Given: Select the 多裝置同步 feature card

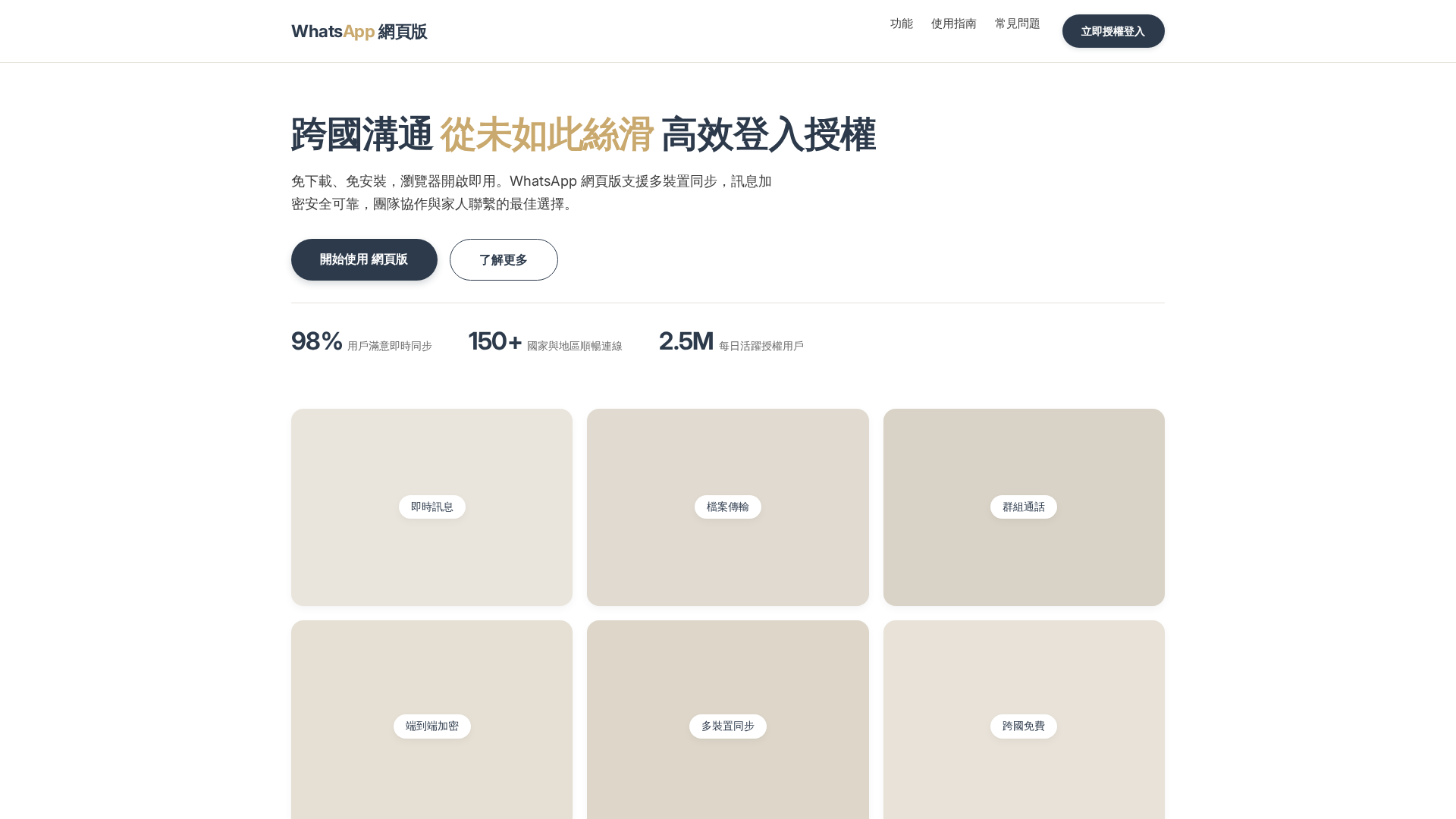Looking at the screenshot, I should click(x=727, y=720).
